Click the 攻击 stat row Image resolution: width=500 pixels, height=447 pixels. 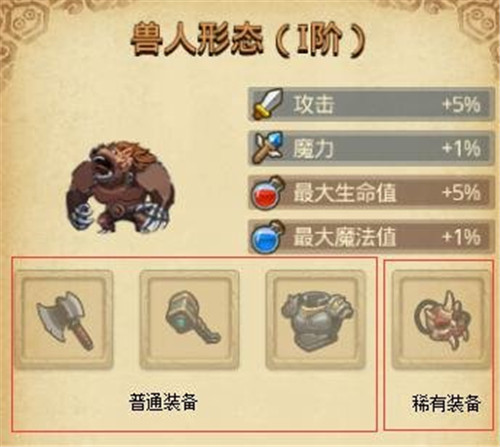point(371,104)
